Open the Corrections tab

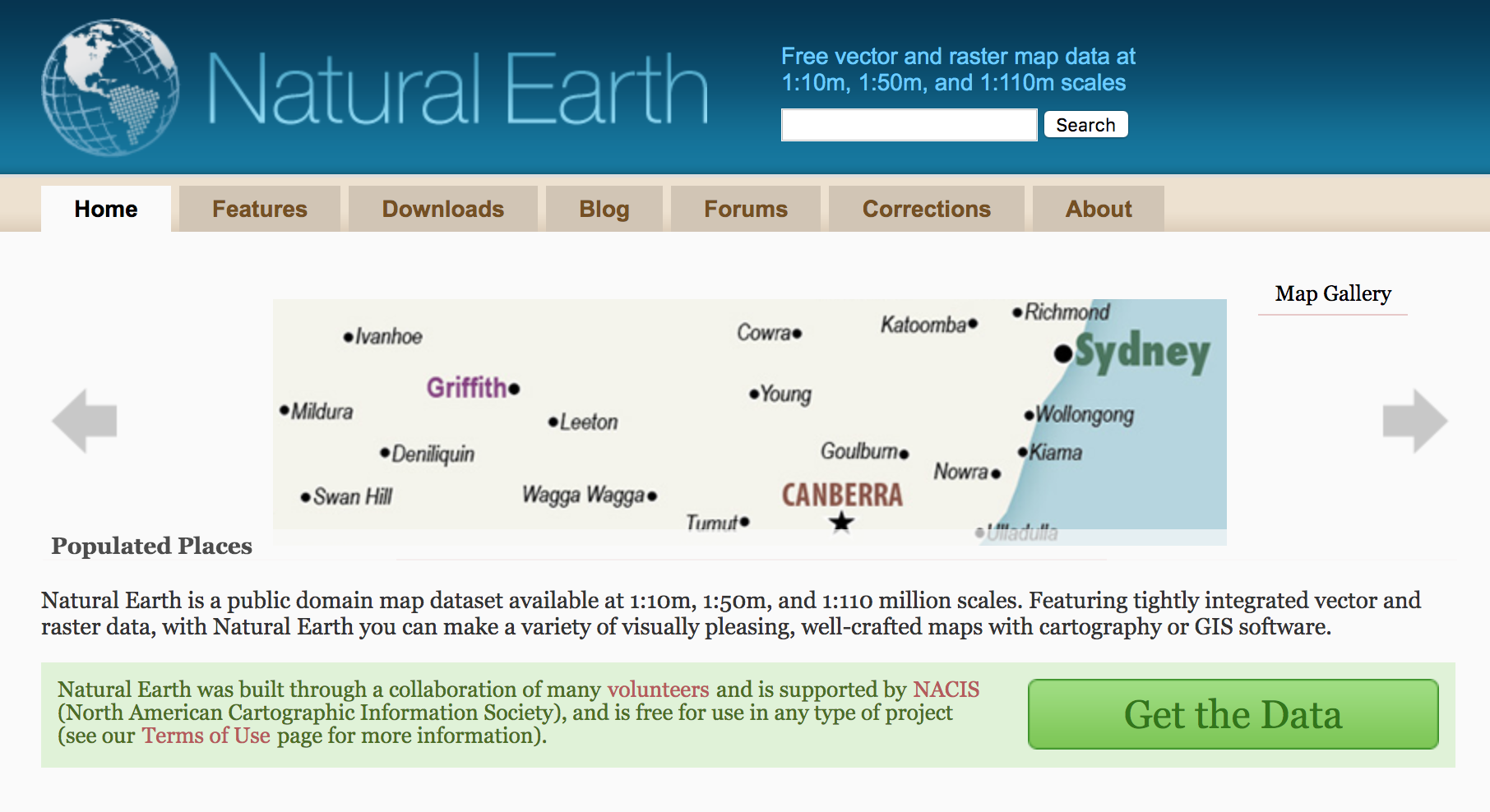coord(927,209)
